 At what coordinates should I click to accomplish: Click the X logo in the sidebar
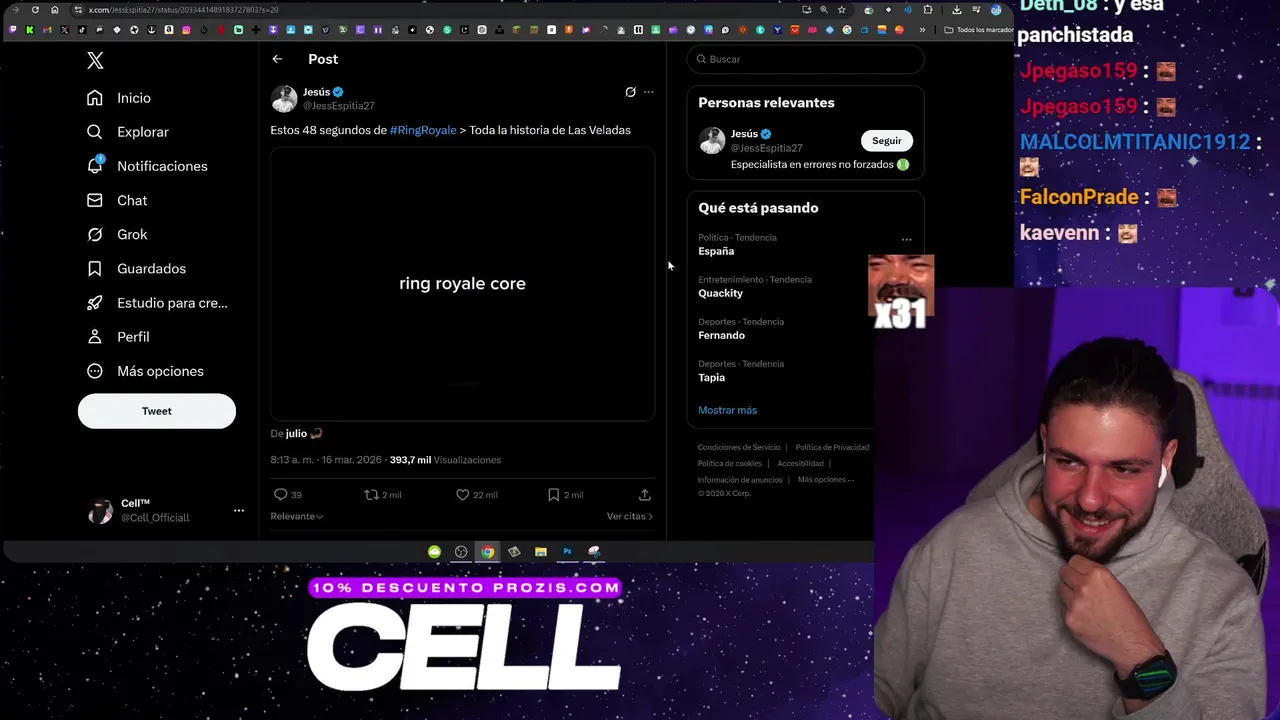point(95,61)
